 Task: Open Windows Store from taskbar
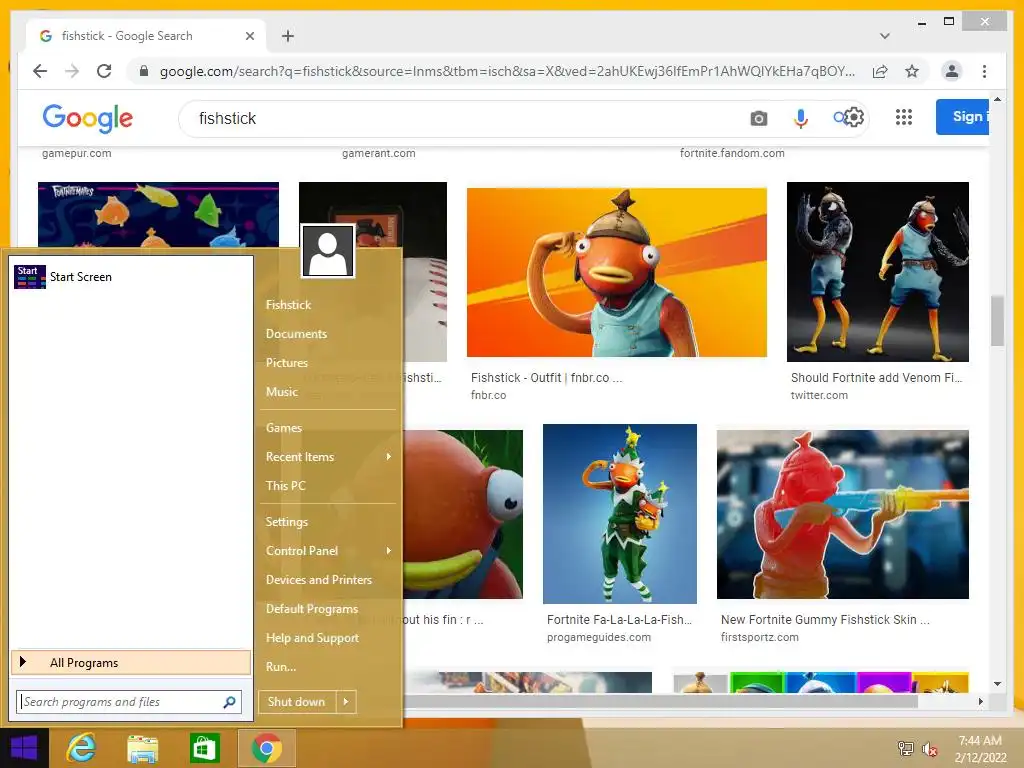pyautogui.click(x=204, y=748)
